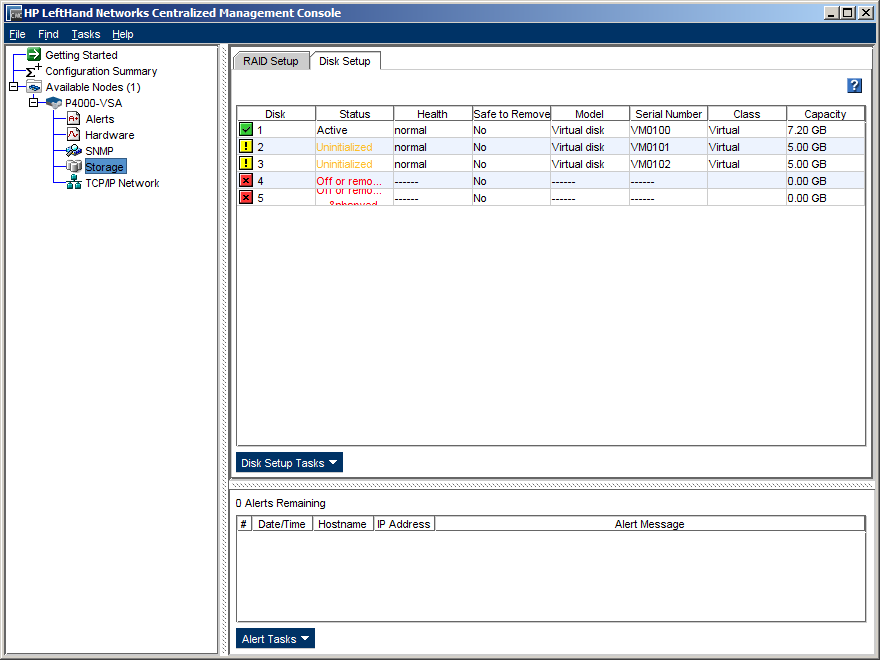This screenshot has width=880, height=660.
Task: Select the Hardware icon in tree
Action: [74, 135]
